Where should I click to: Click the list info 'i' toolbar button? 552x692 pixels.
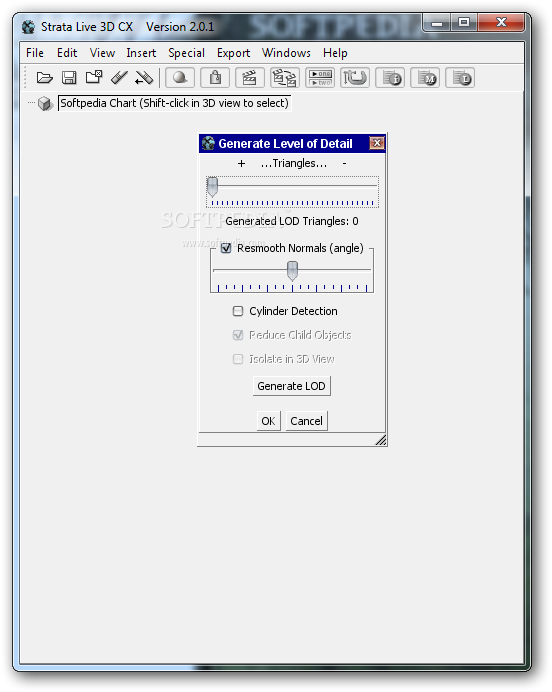pos(390,78)
